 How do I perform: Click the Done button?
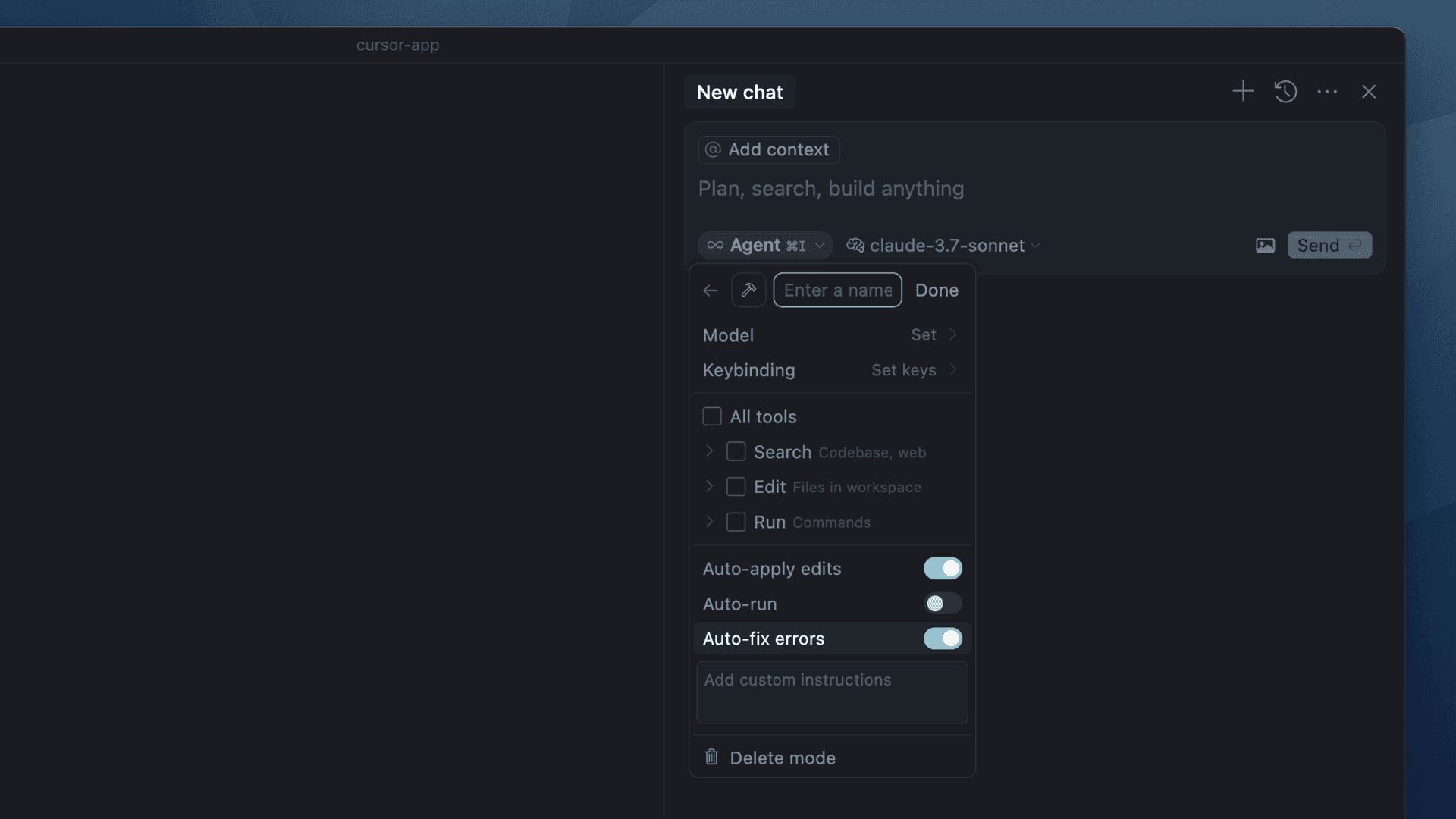(937, 290)
